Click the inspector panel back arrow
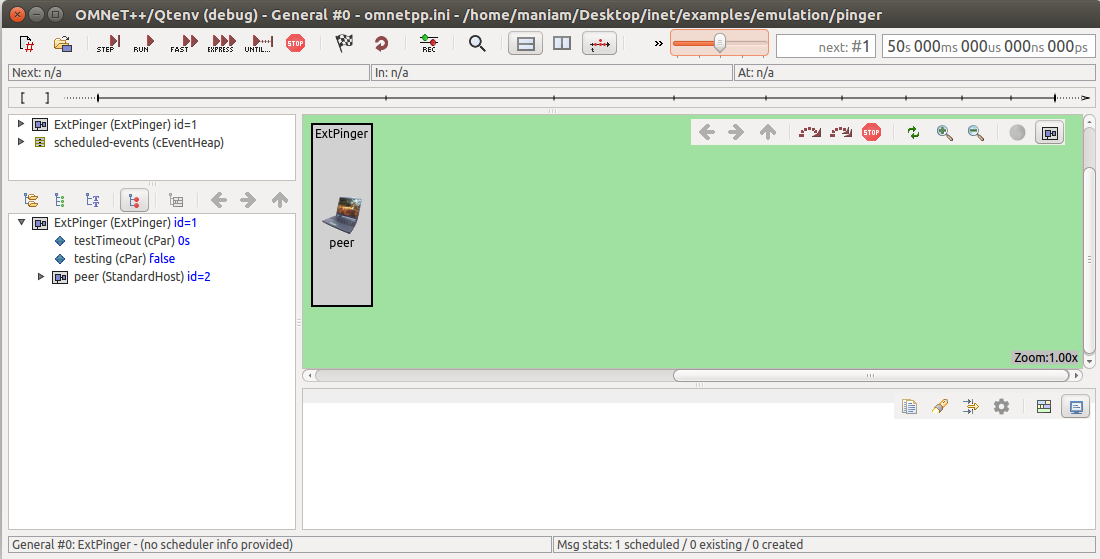 (219, 201)
